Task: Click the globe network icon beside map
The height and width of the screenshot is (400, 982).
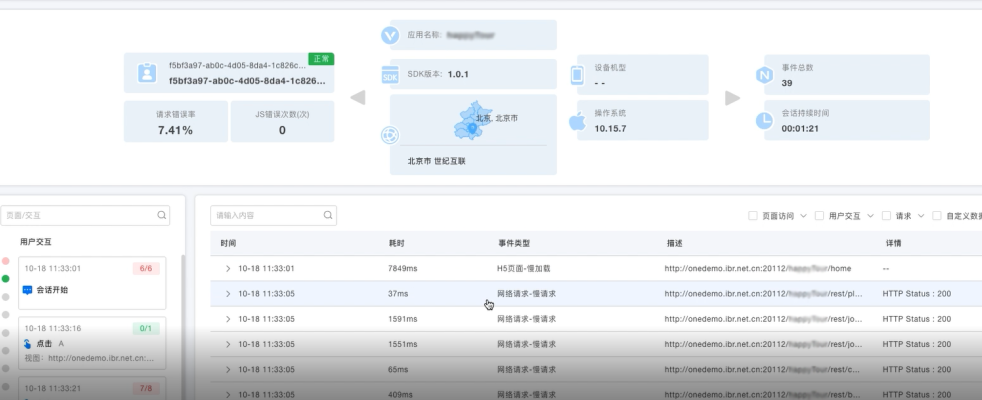Action: pos(390,135)
